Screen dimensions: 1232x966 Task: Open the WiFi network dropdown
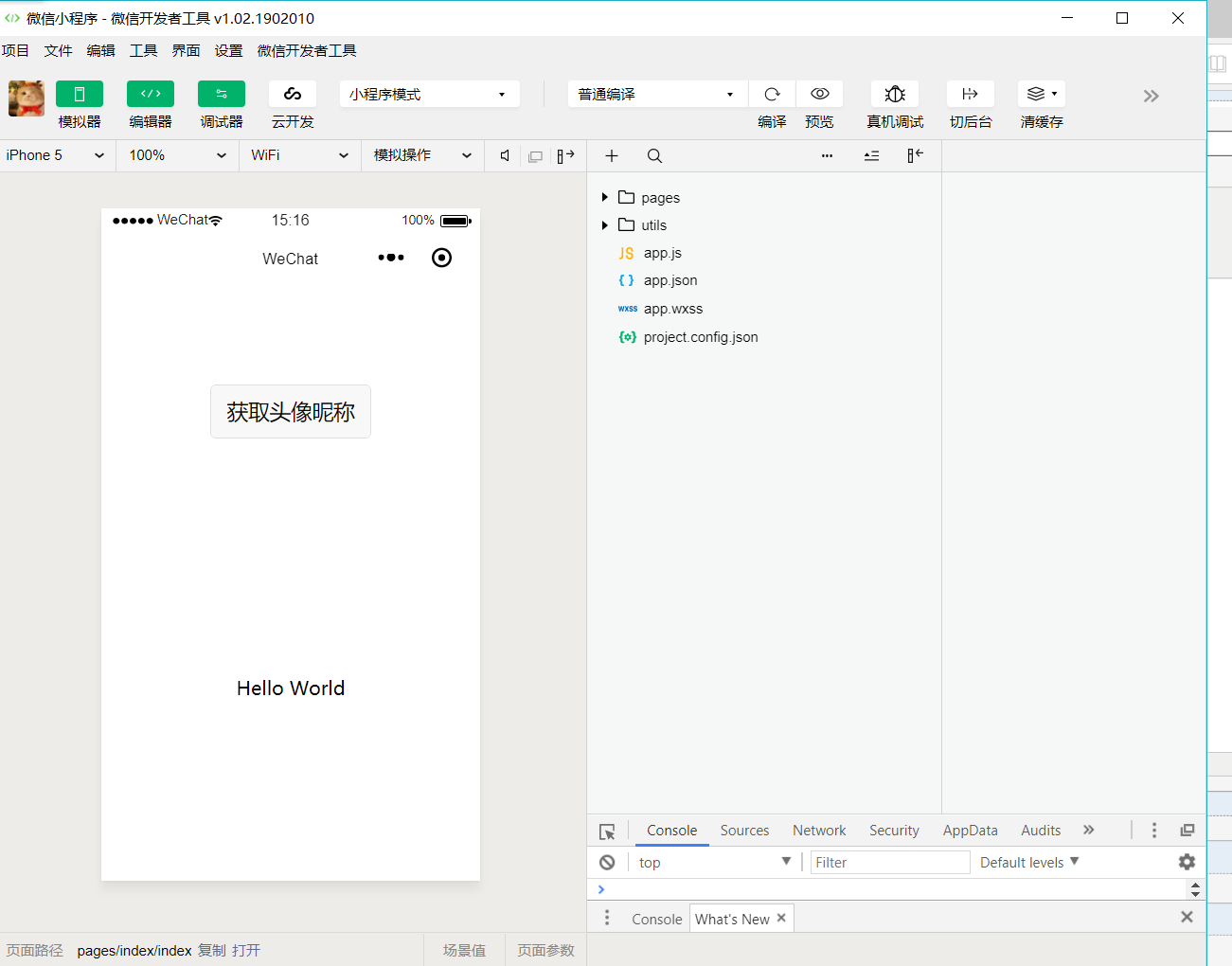click(x=299, y=155)
